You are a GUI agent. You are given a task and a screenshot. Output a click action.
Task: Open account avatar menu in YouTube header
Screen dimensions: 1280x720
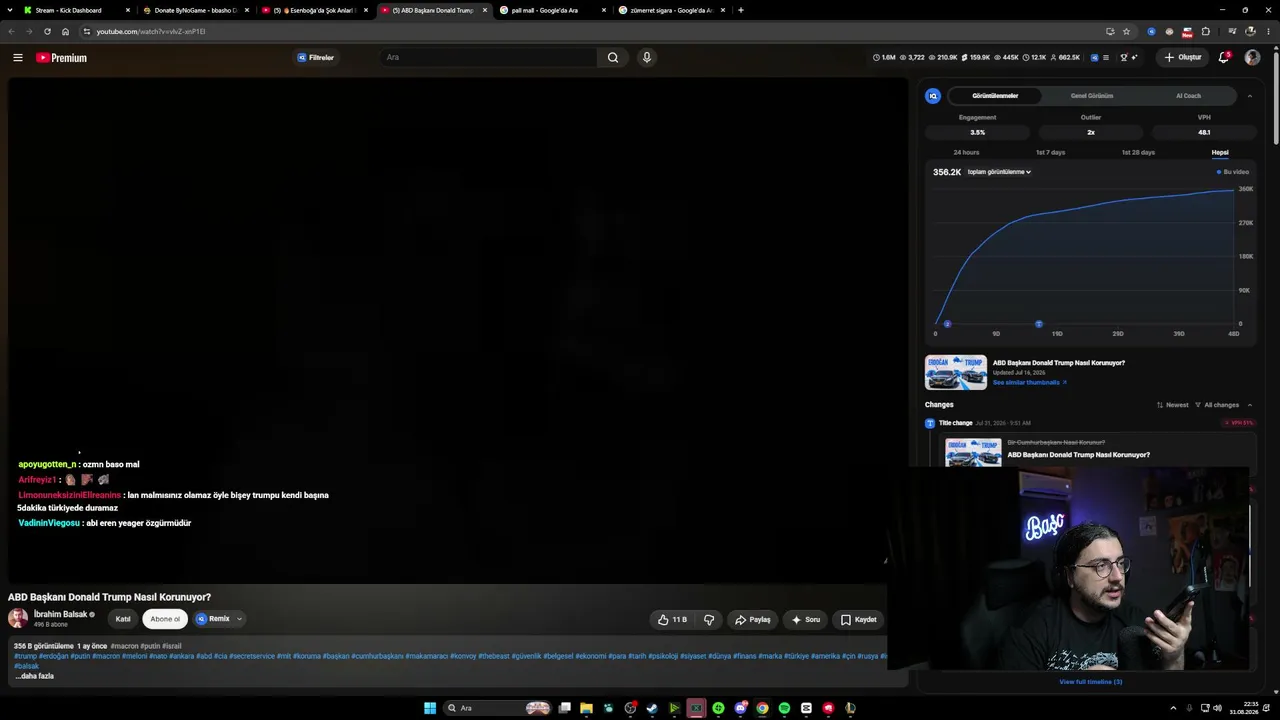pyautogui.click(x=1252, y=57)
